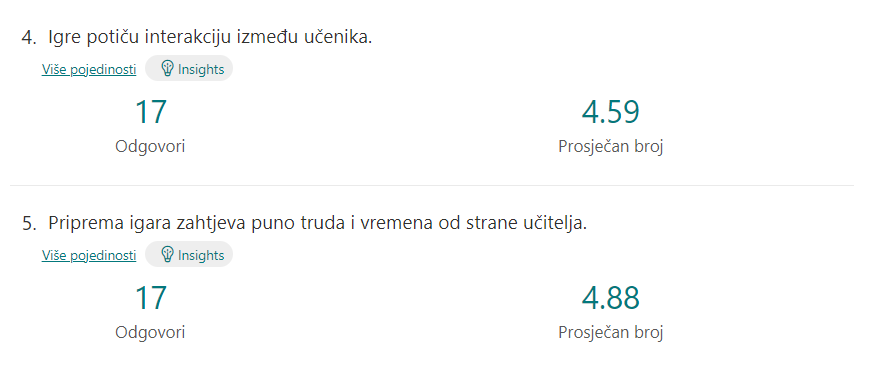874x365 pixels.
Task: Click Prosječan broj label under 4.88
Action: 610,333
